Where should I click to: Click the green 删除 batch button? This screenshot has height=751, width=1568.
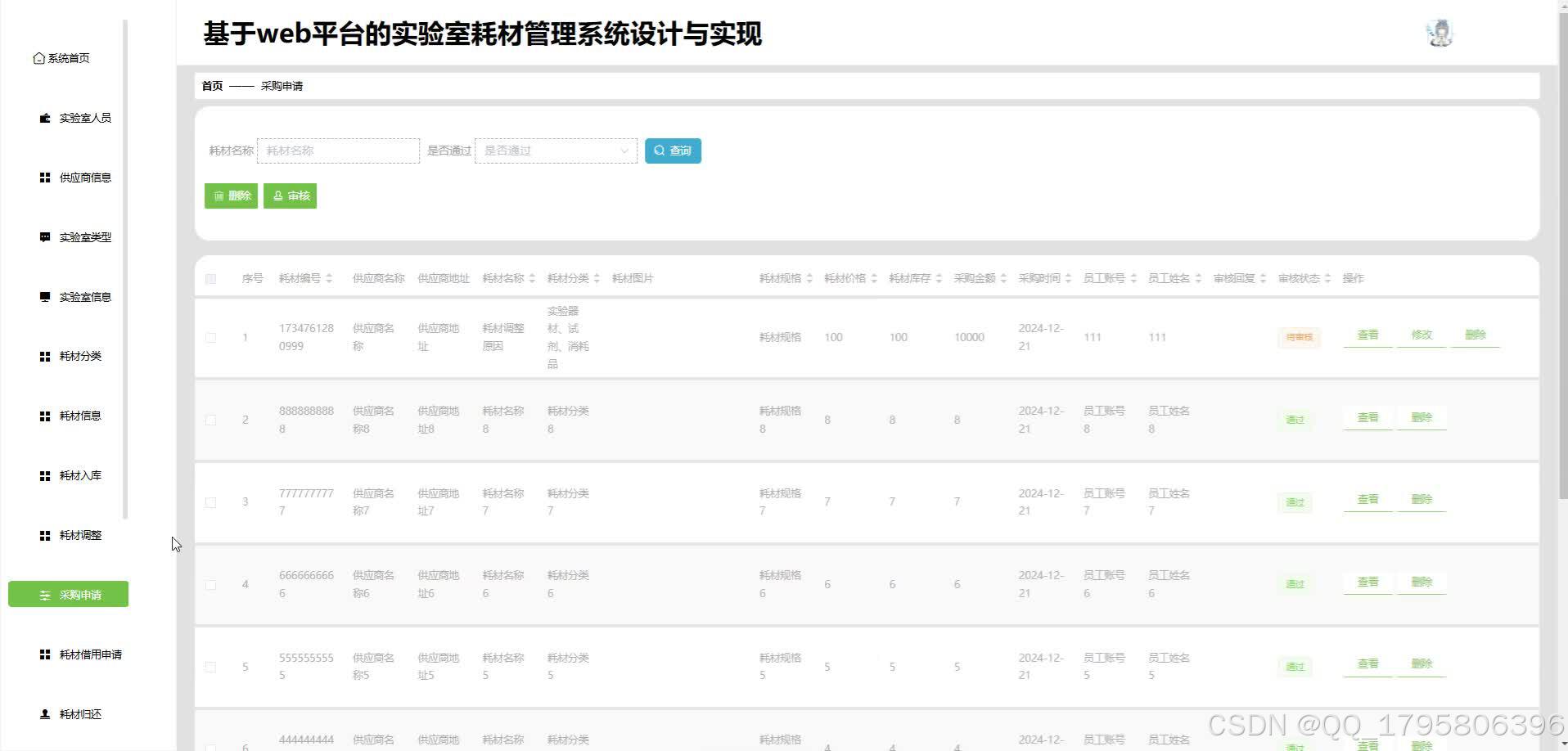231,196
